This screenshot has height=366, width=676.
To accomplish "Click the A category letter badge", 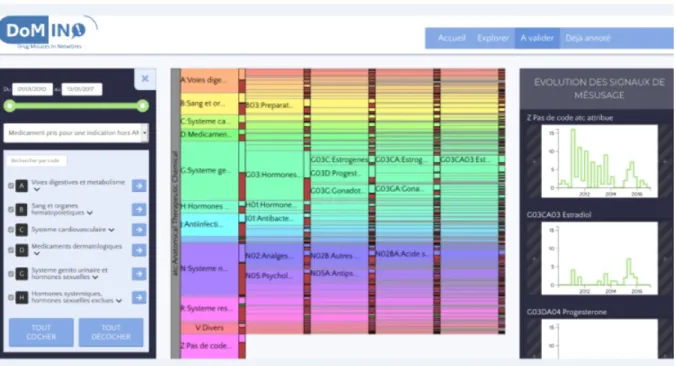I will coord(22,186).
